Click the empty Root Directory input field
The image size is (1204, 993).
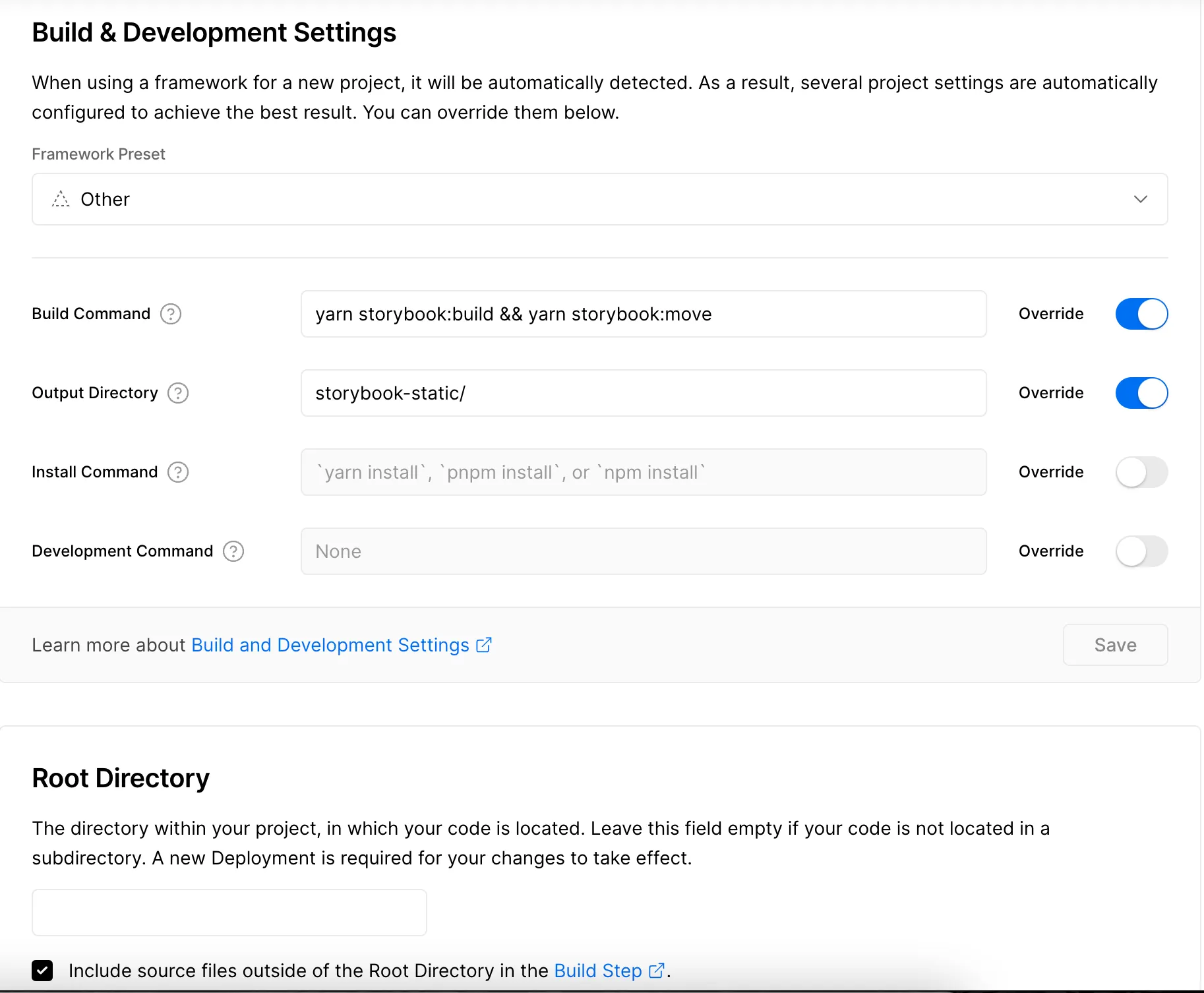point(229,913)
